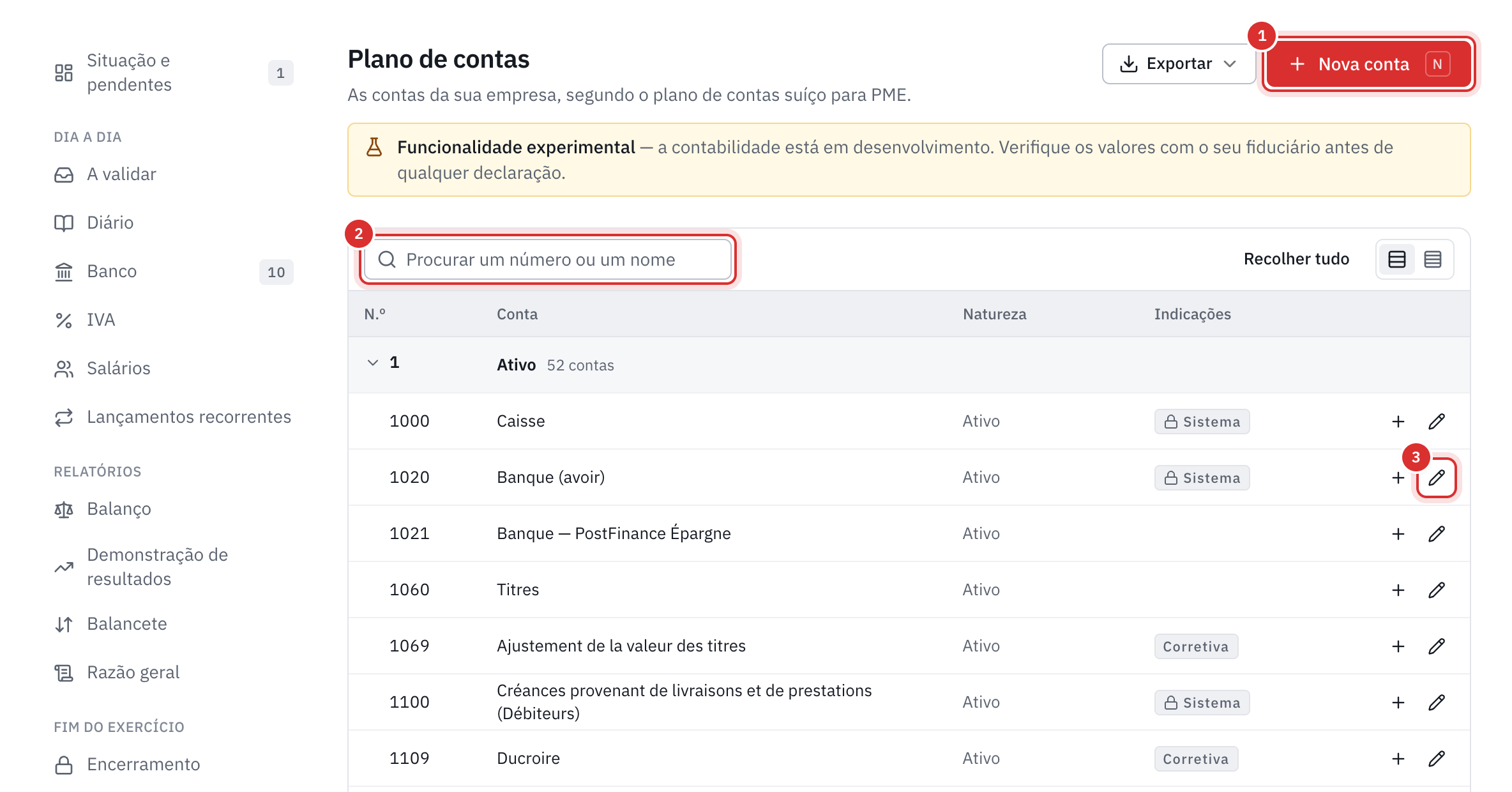The image size is (1512, 792).
Task: Open Encerramento under Fim do exercício
Action: point(174,765)
